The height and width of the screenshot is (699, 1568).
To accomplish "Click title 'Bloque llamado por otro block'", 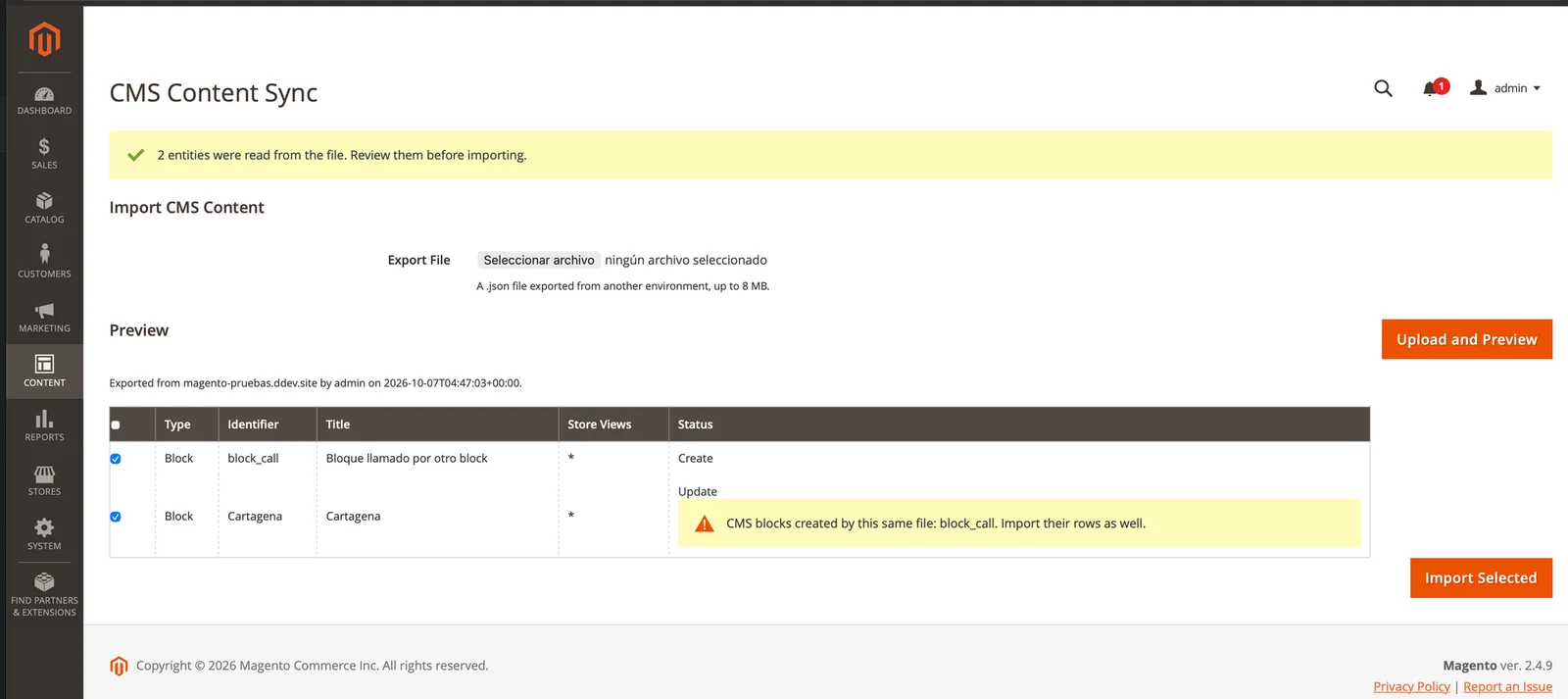I will (407, 458).
